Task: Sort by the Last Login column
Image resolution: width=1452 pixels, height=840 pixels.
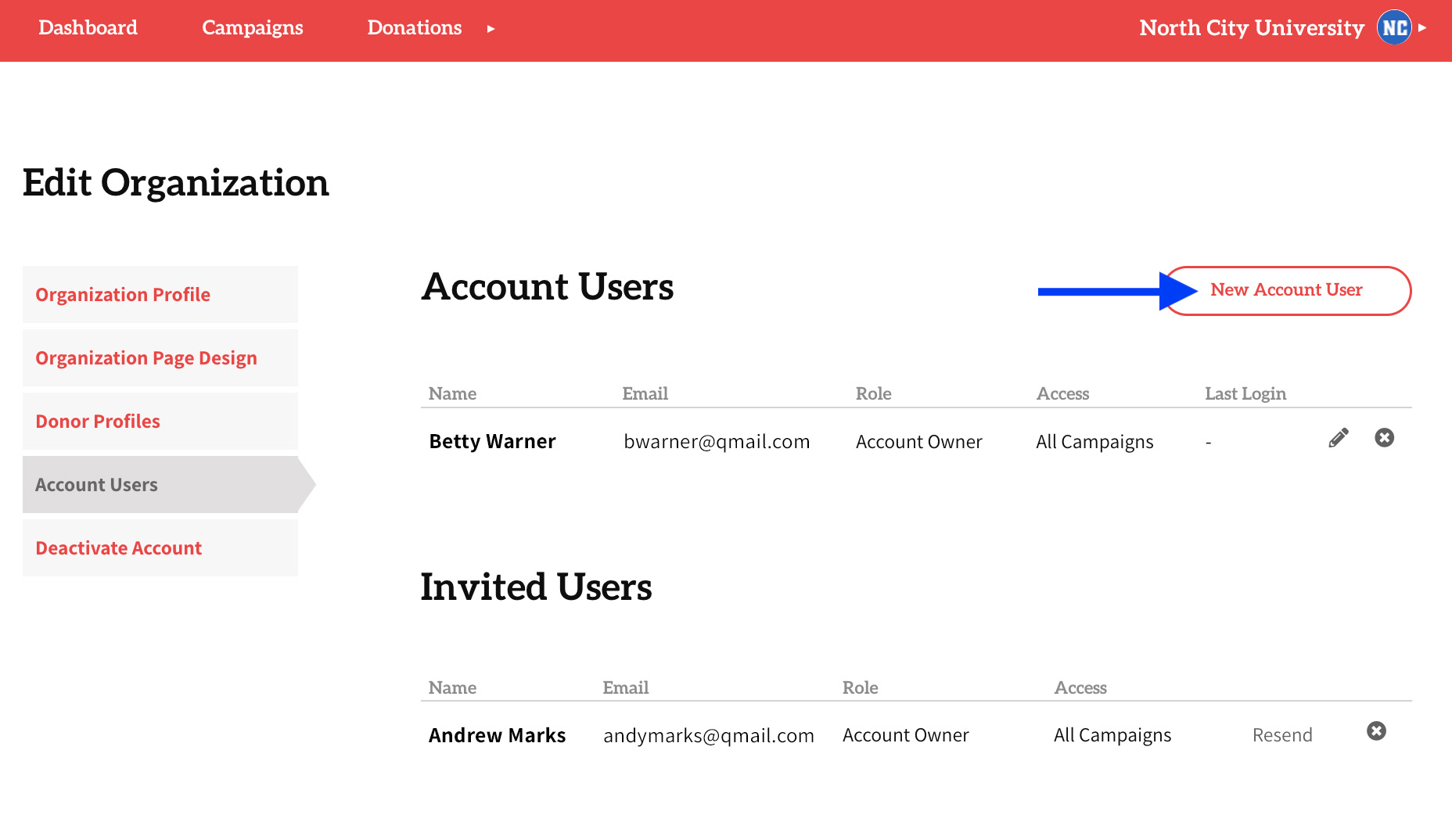Action: point(1245,393)
